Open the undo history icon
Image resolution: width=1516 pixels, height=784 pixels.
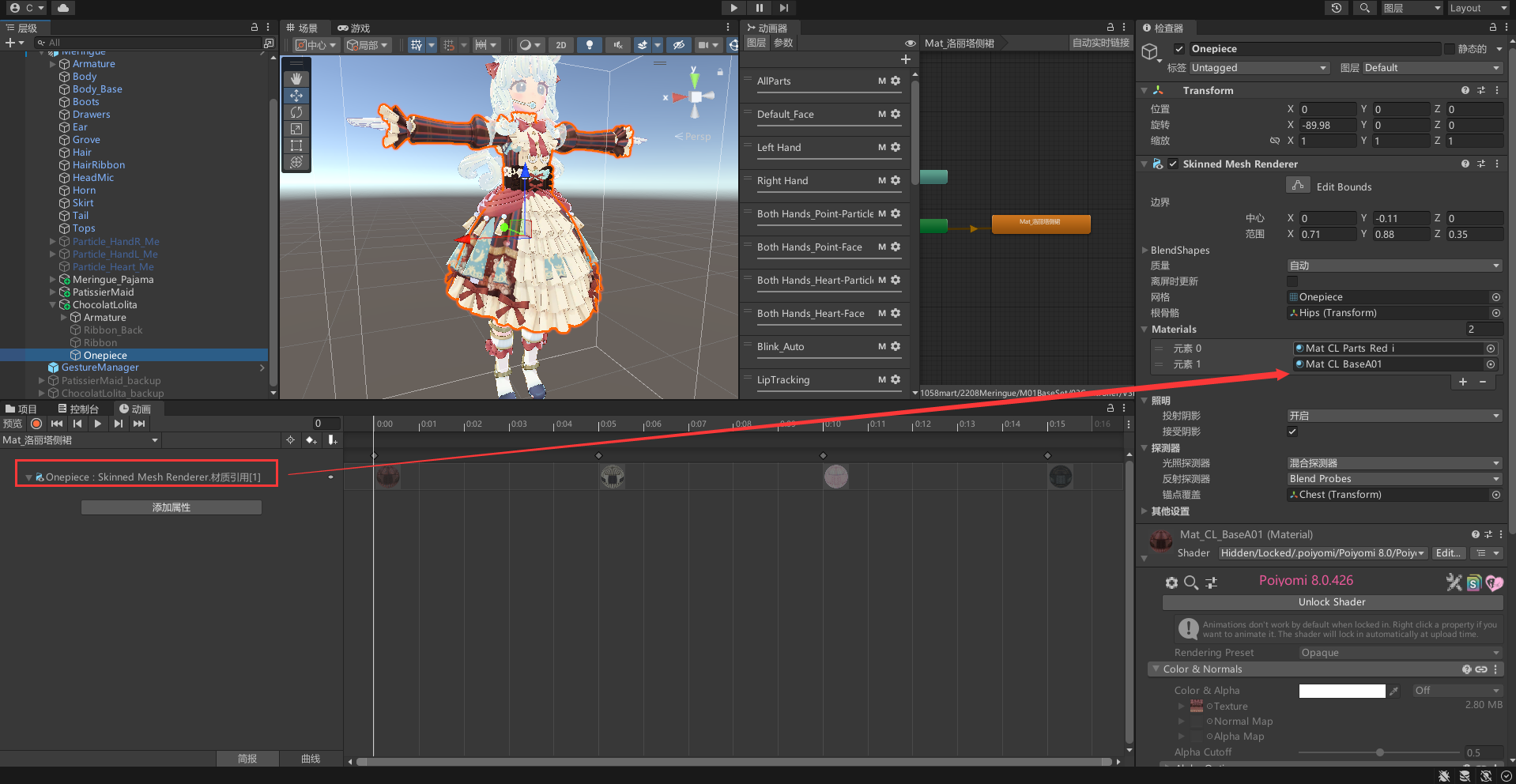click(x=1337, y=8)
